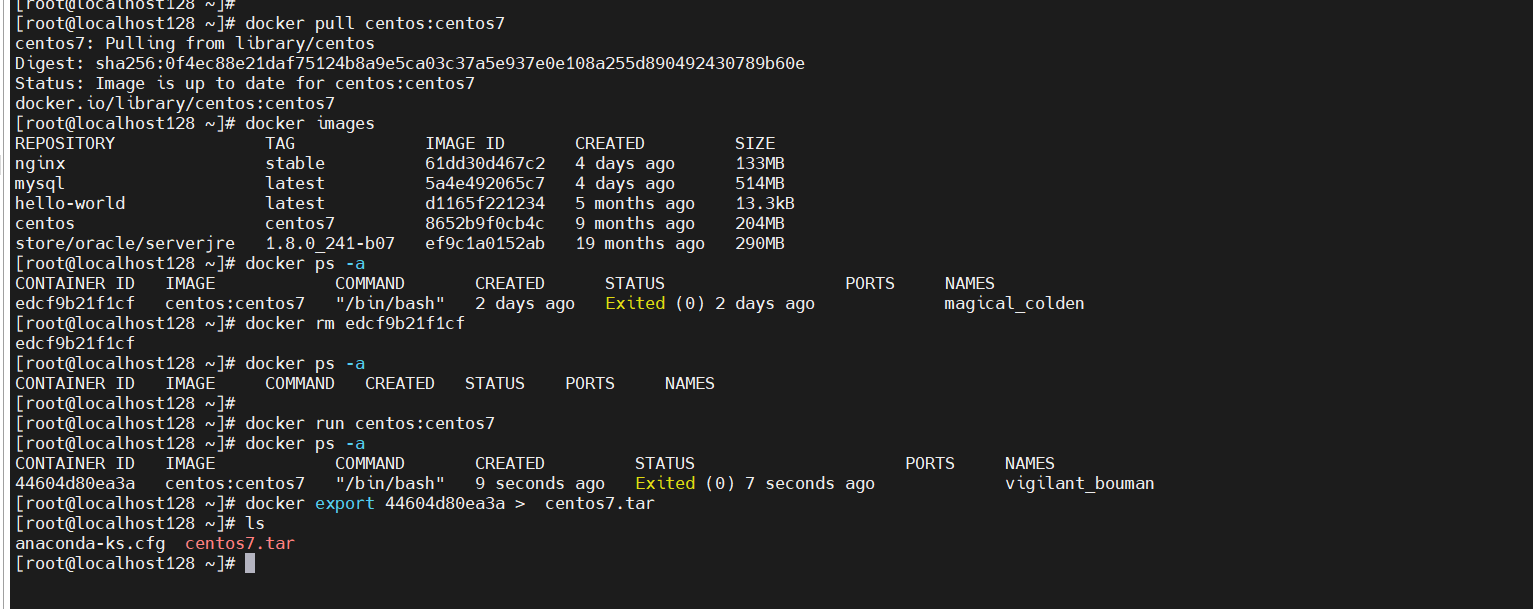The height and width of the screenshot is (609, 1533).
Task: Click the 'docker images' command text
Action: [310, 123]
